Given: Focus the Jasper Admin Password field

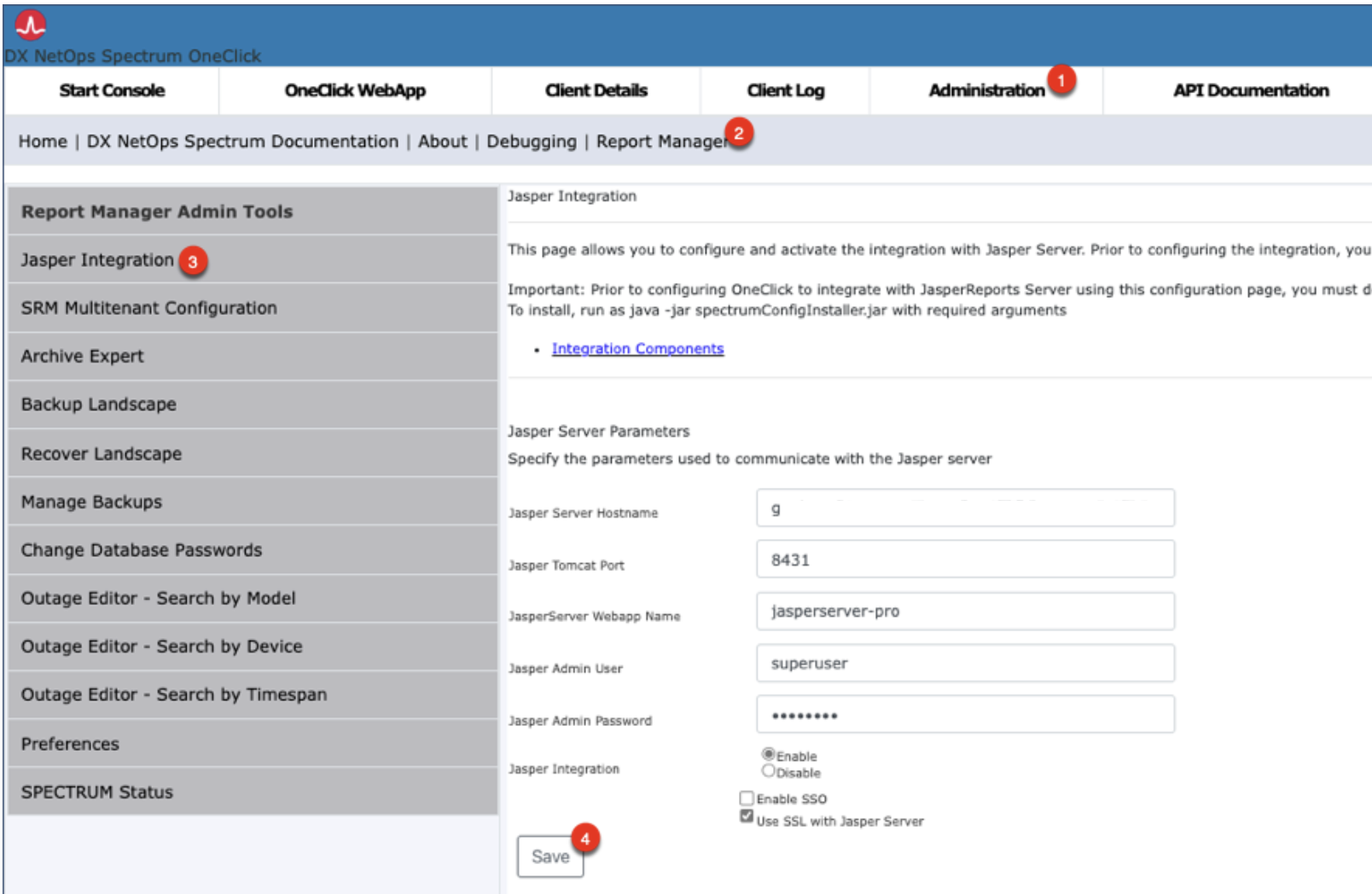Looking at the screenshot, I should pyautogui.click(x=964, y=715).
